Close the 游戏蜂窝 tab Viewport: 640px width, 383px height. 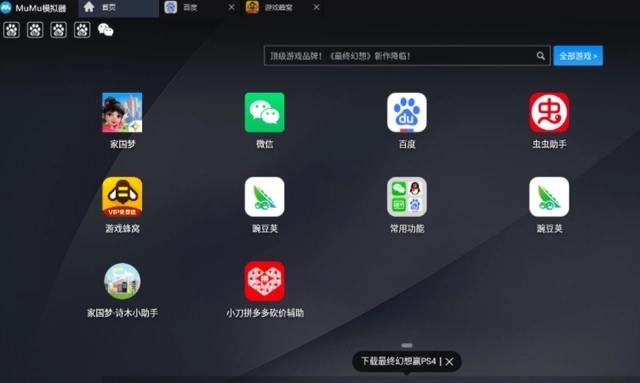[x=316, y=7]
